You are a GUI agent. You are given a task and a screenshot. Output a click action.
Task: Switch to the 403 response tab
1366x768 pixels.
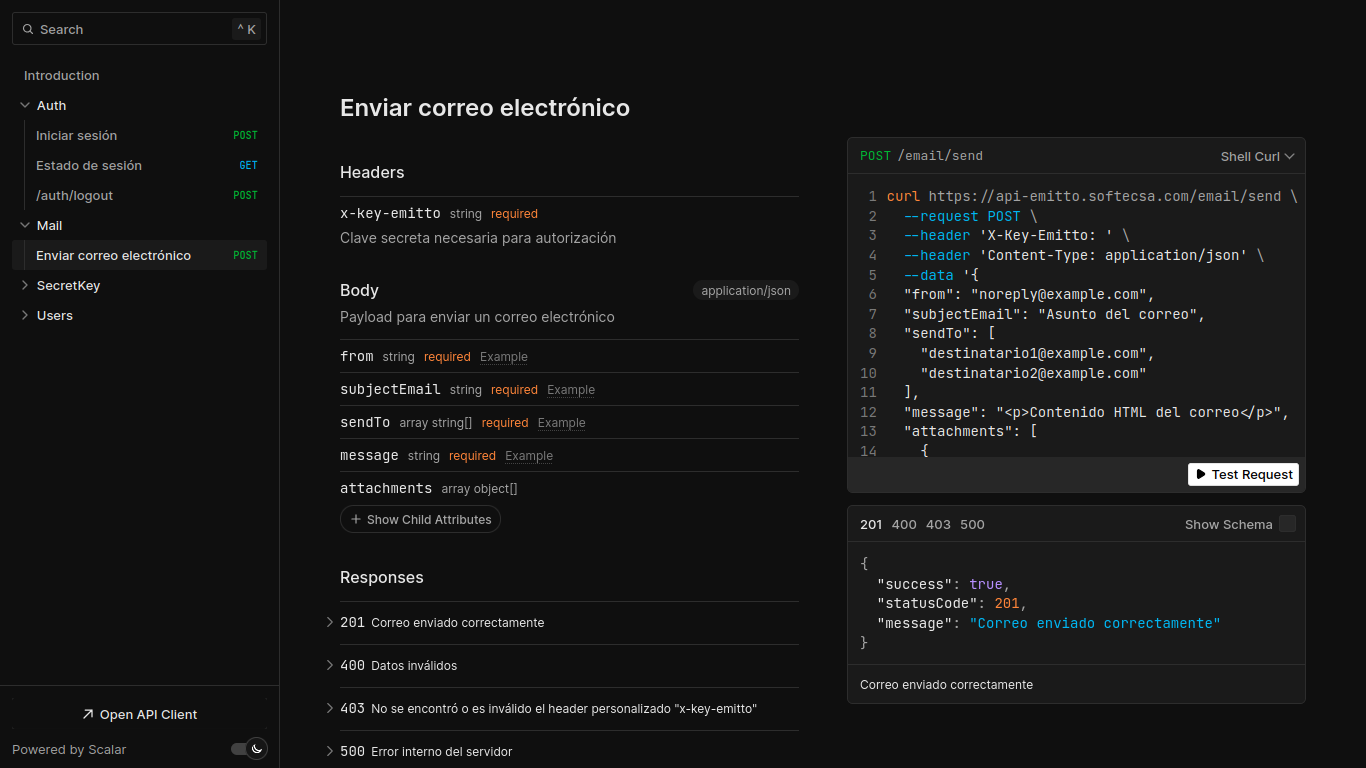coord(938,524)
